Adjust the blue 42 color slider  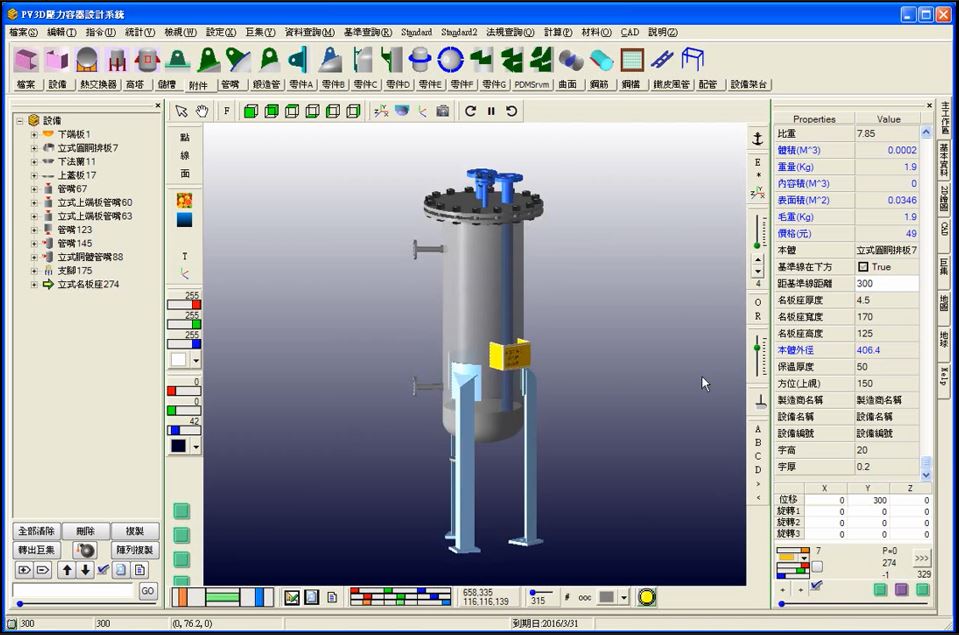pos(183,430)
